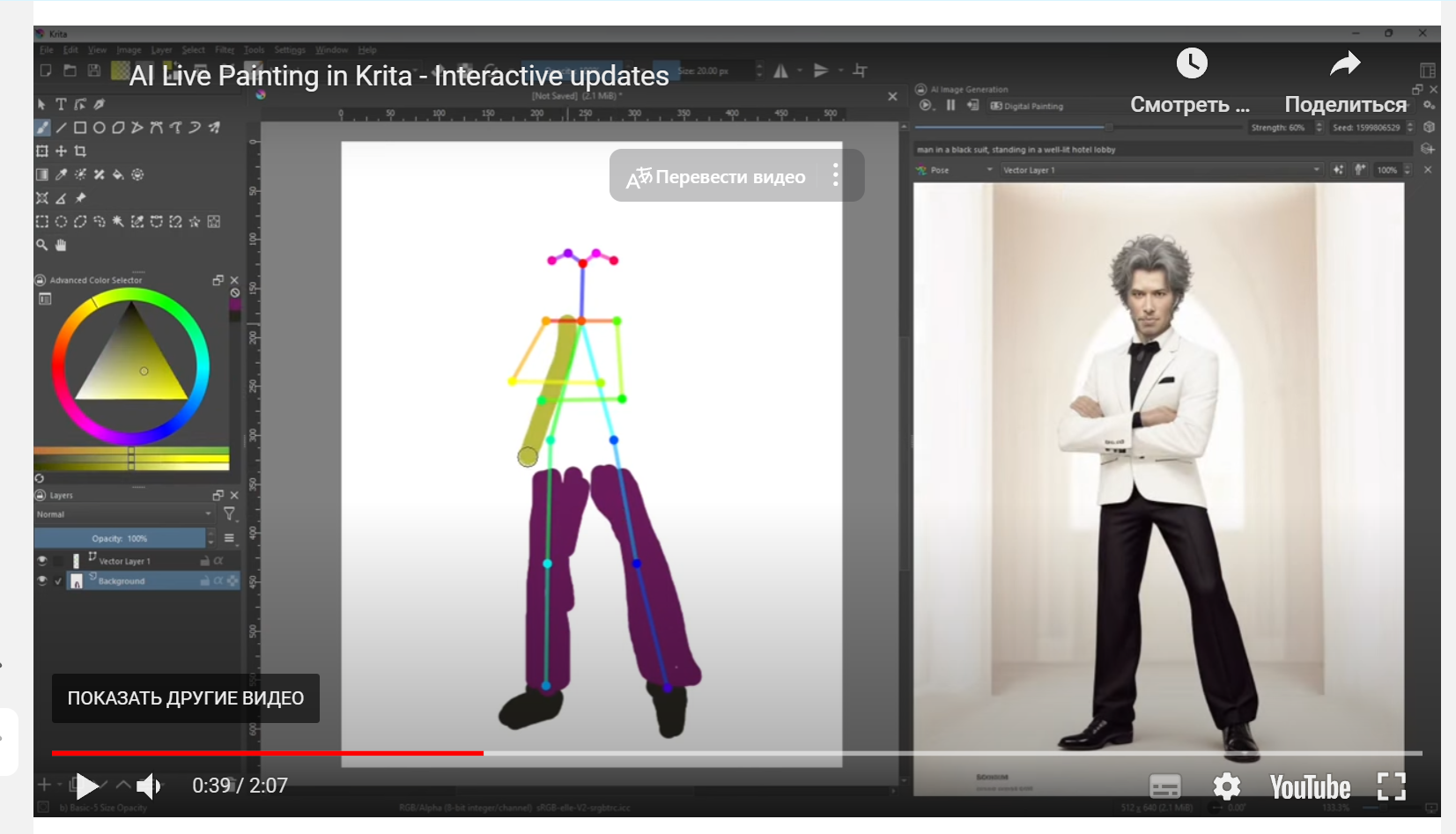The width and height of the screenshot is (1456, 834).
Task: Click the randomize seed dice icon
Action: tap(1429, 128)
